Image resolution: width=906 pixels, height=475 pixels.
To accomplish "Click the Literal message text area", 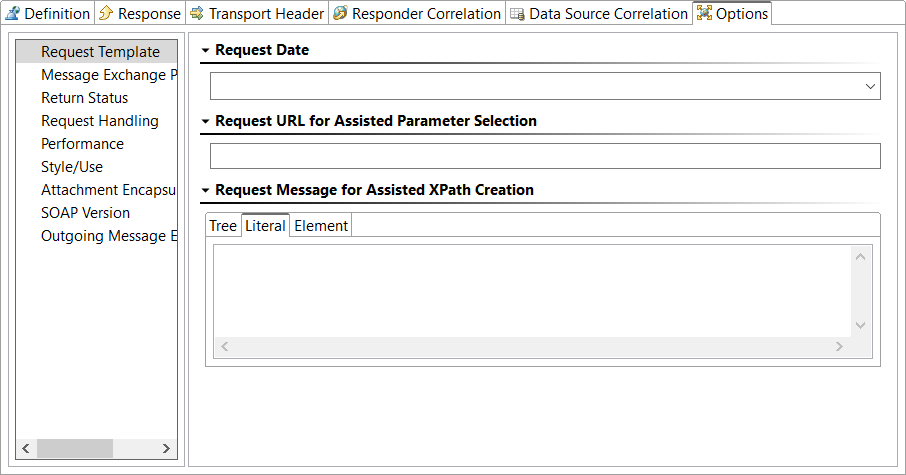I will (x=532, y=291).
